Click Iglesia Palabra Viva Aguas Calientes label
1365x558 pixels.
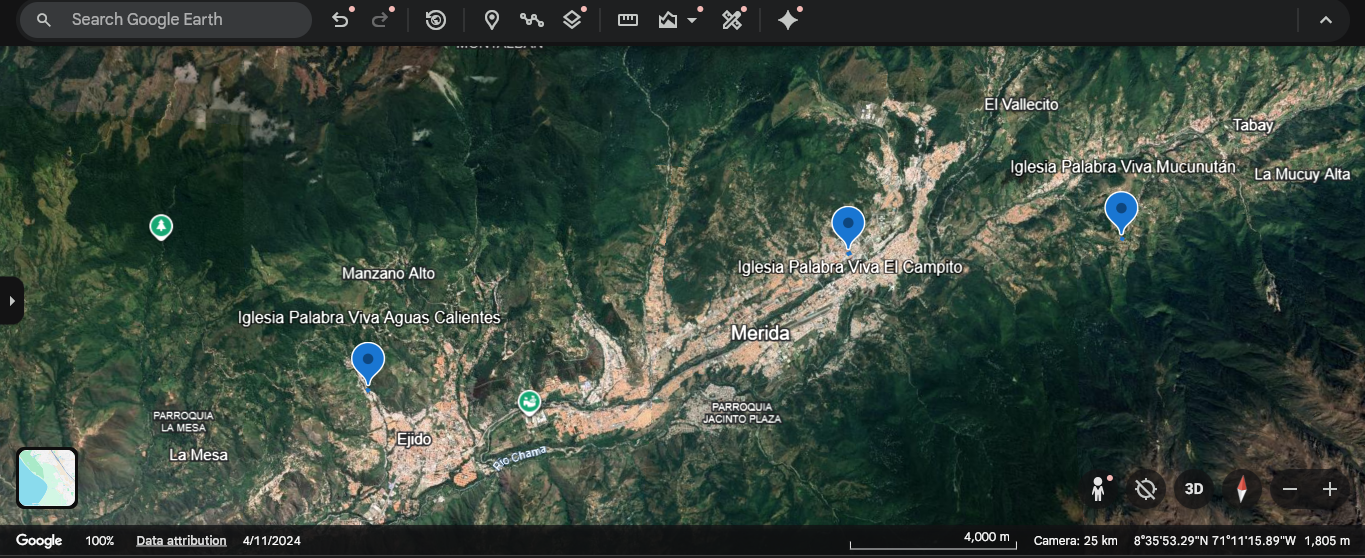tap(369, 317)
